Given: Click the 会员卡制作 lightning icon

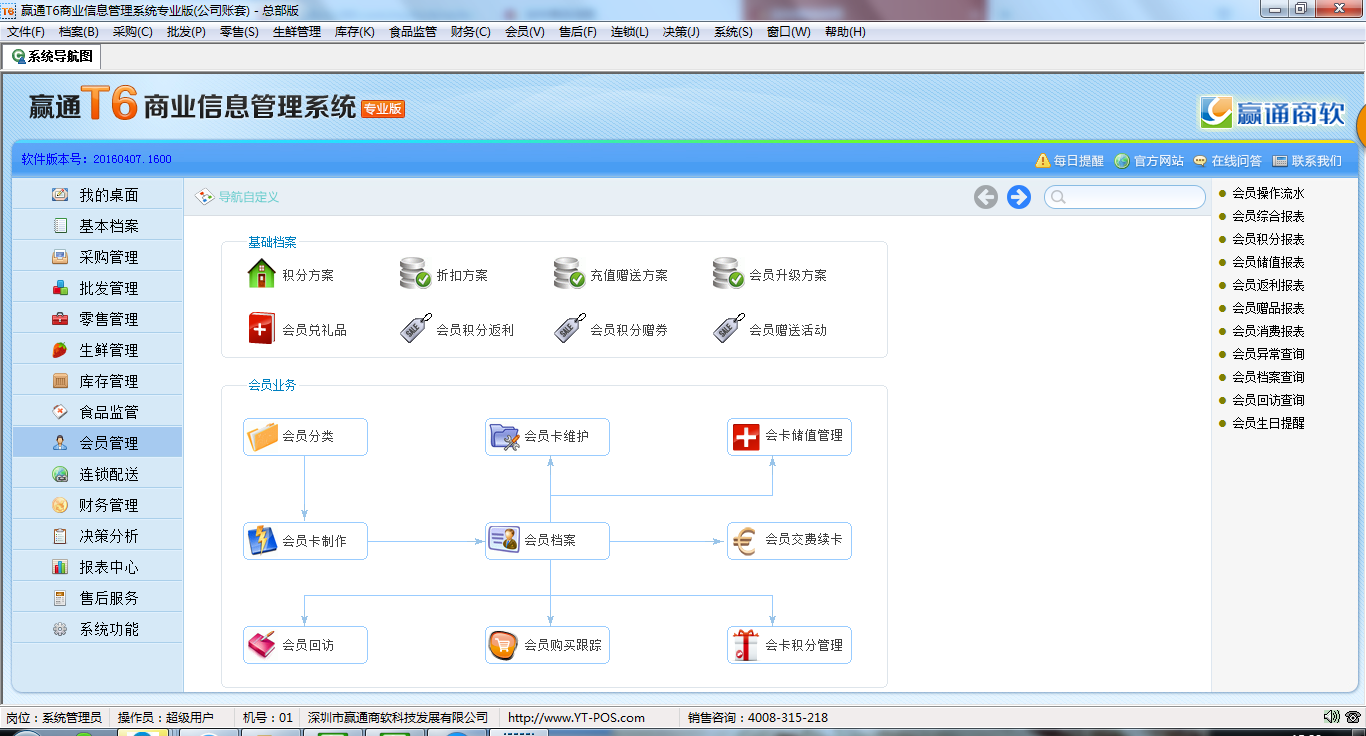Looking at the screenshot, I should point(262,541).
